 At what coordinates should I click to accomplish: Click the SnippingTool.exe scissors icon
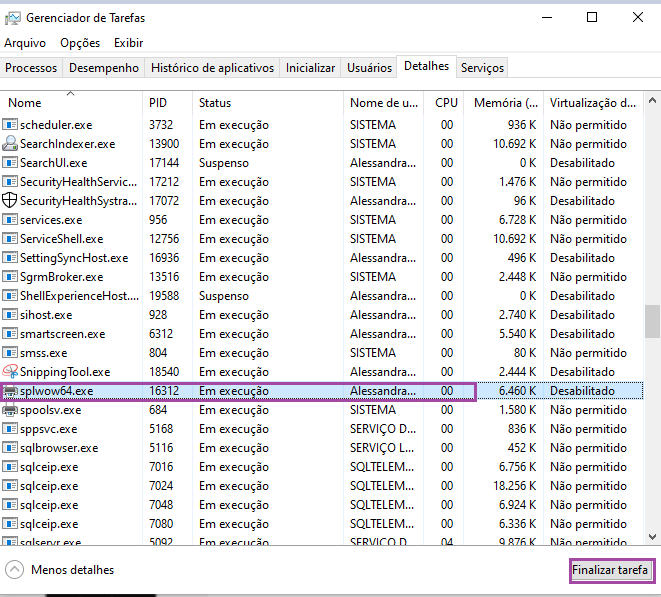pos(10,371)
